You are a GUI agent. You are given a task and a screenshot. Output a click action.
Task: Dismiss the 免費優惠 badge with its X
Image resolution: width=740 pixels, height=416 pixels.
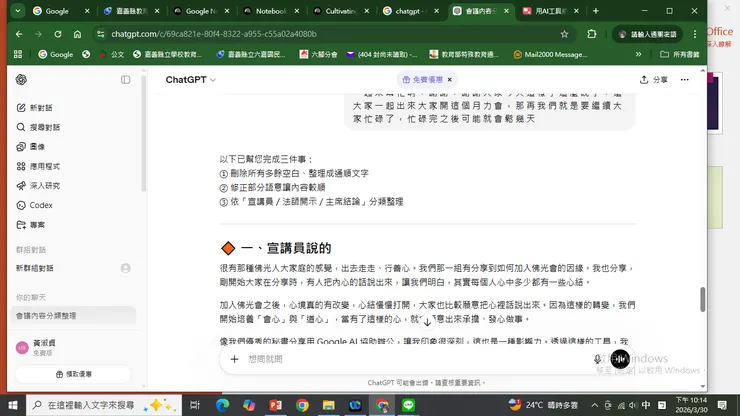click(450, 80)
